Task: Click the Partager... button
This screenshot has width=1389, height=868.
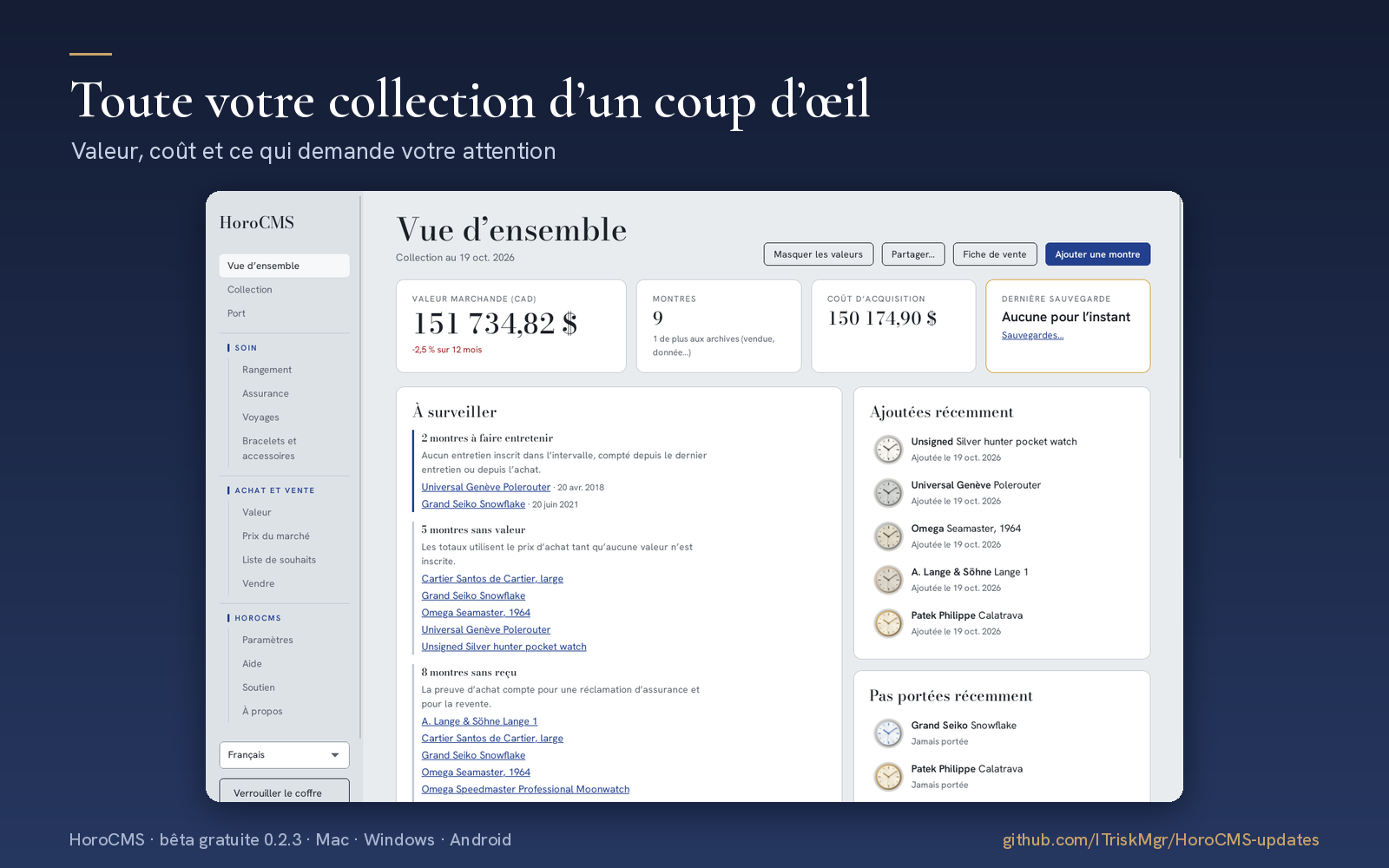Action: [x=913, y=254]
